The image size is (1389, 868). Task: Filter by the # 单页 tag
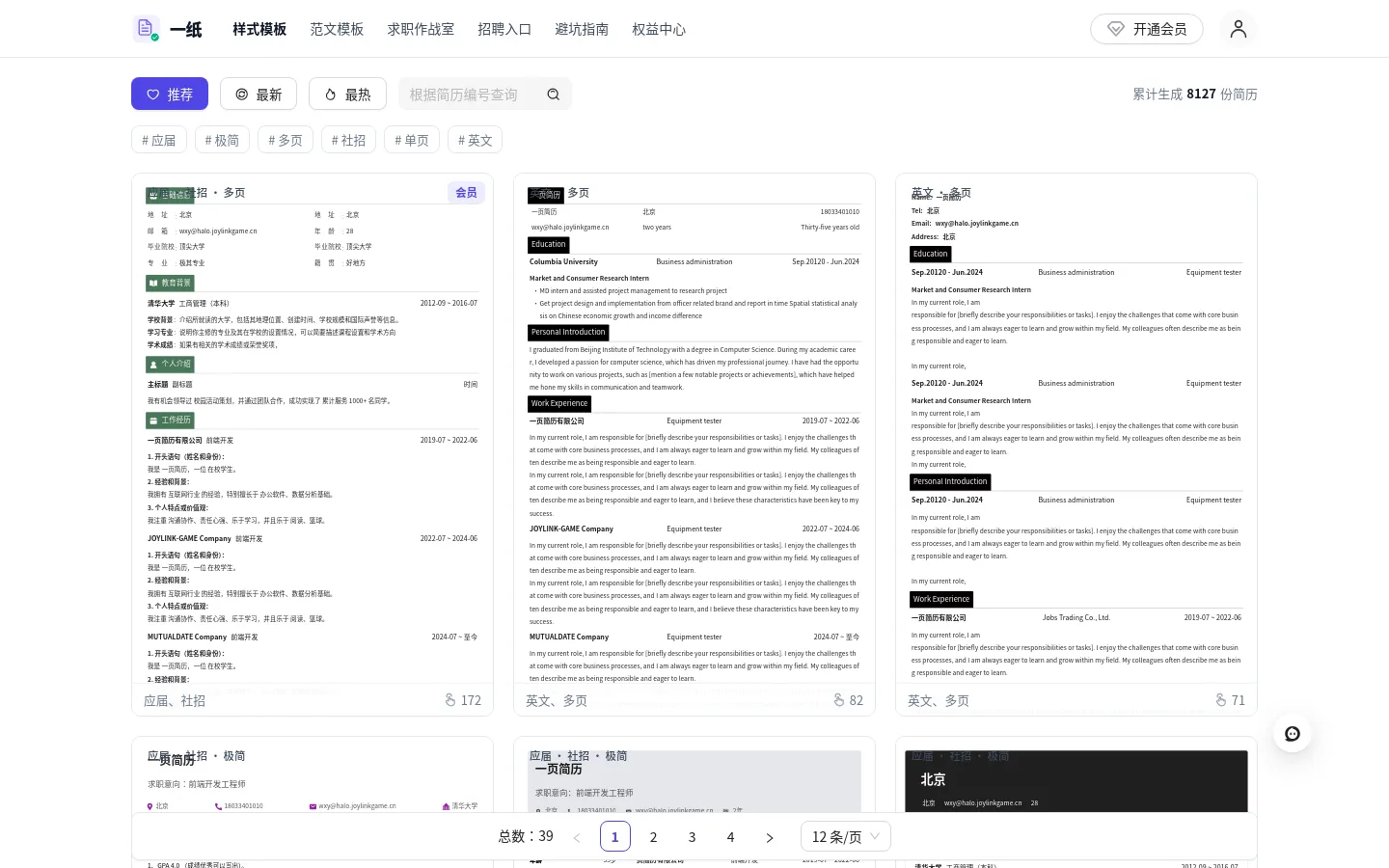click(412, 140)
